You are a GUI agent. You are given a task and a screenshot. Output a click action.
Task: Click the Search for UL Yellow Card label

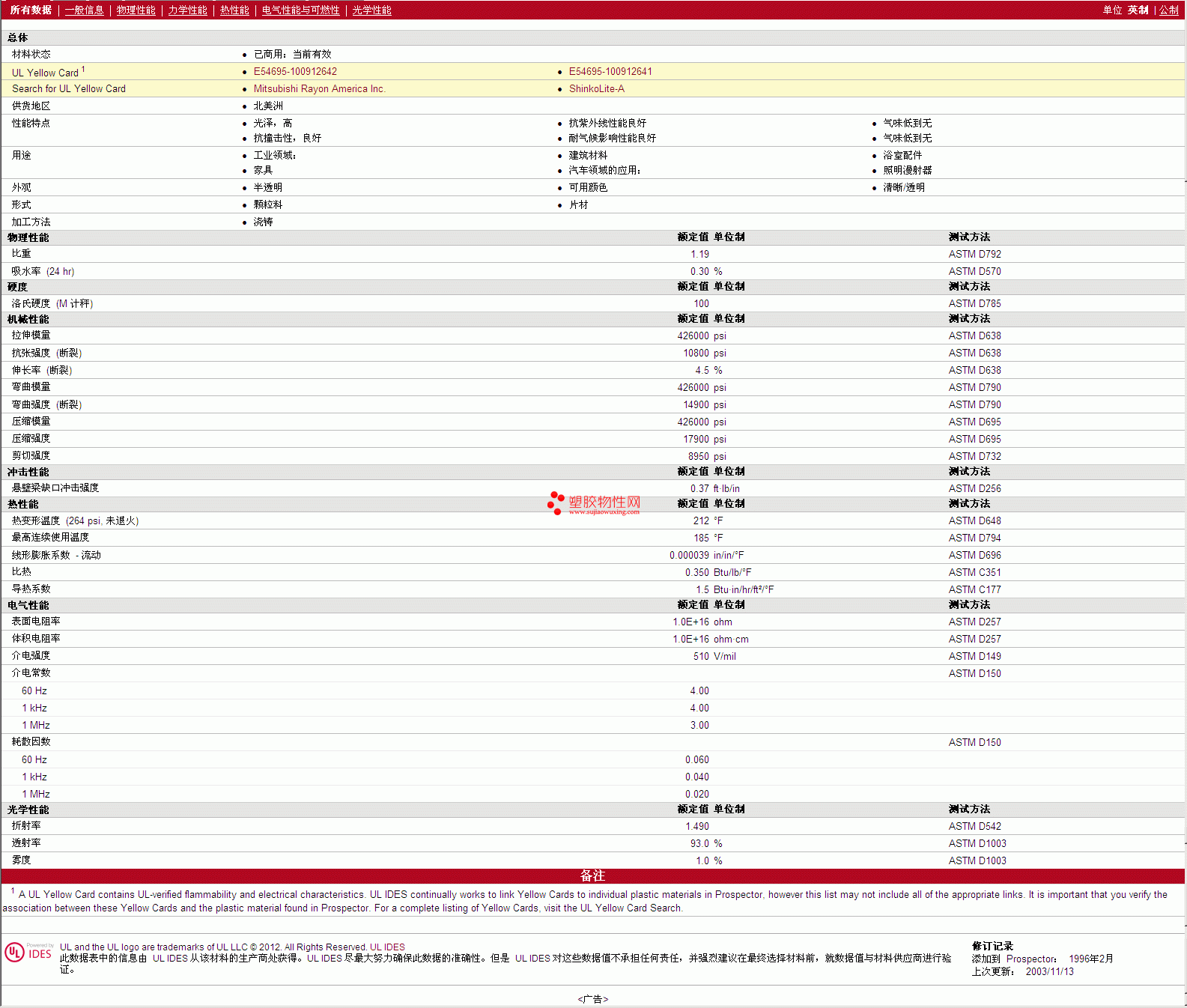[69, 89]
